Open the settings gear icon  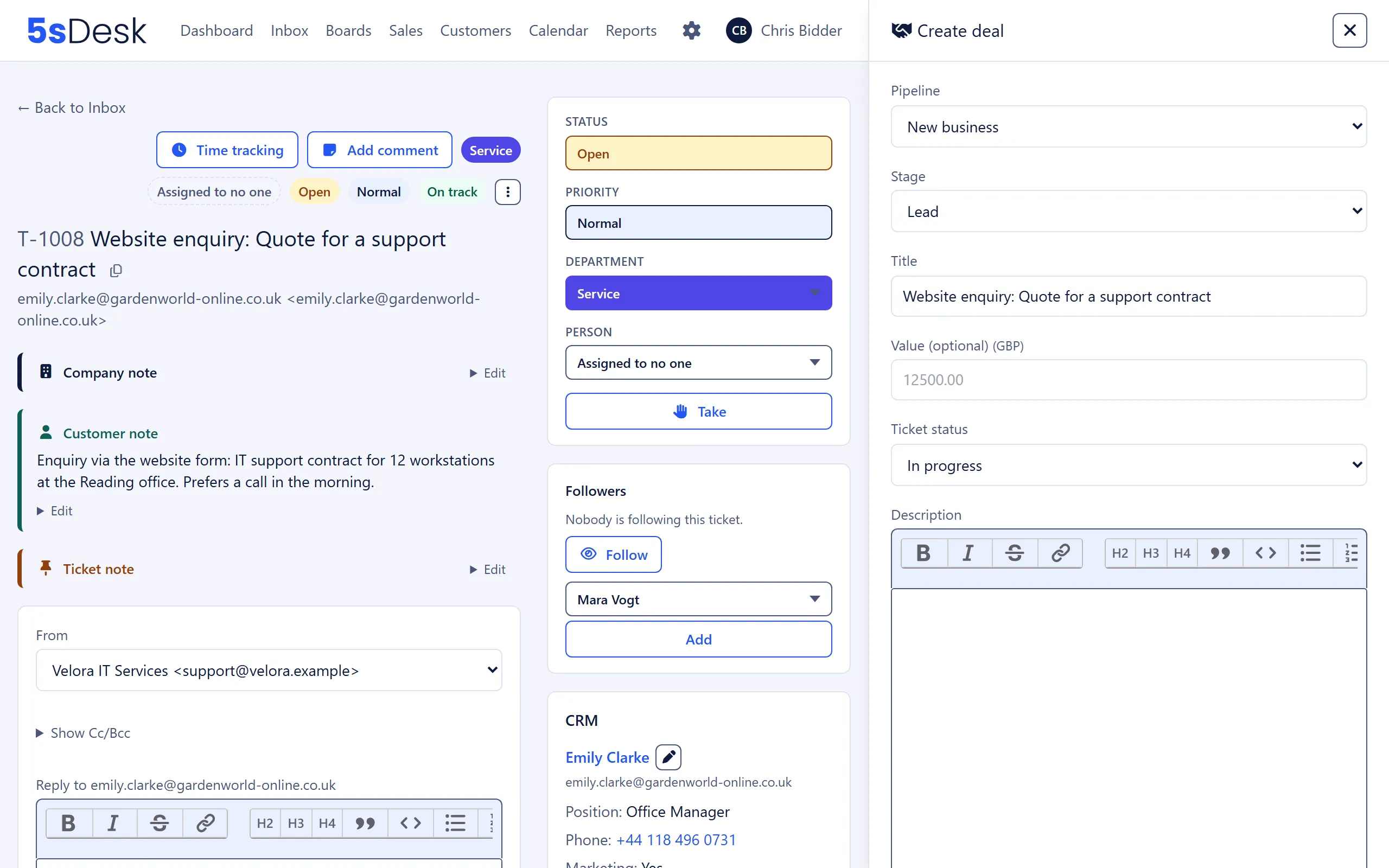point(691,30)
